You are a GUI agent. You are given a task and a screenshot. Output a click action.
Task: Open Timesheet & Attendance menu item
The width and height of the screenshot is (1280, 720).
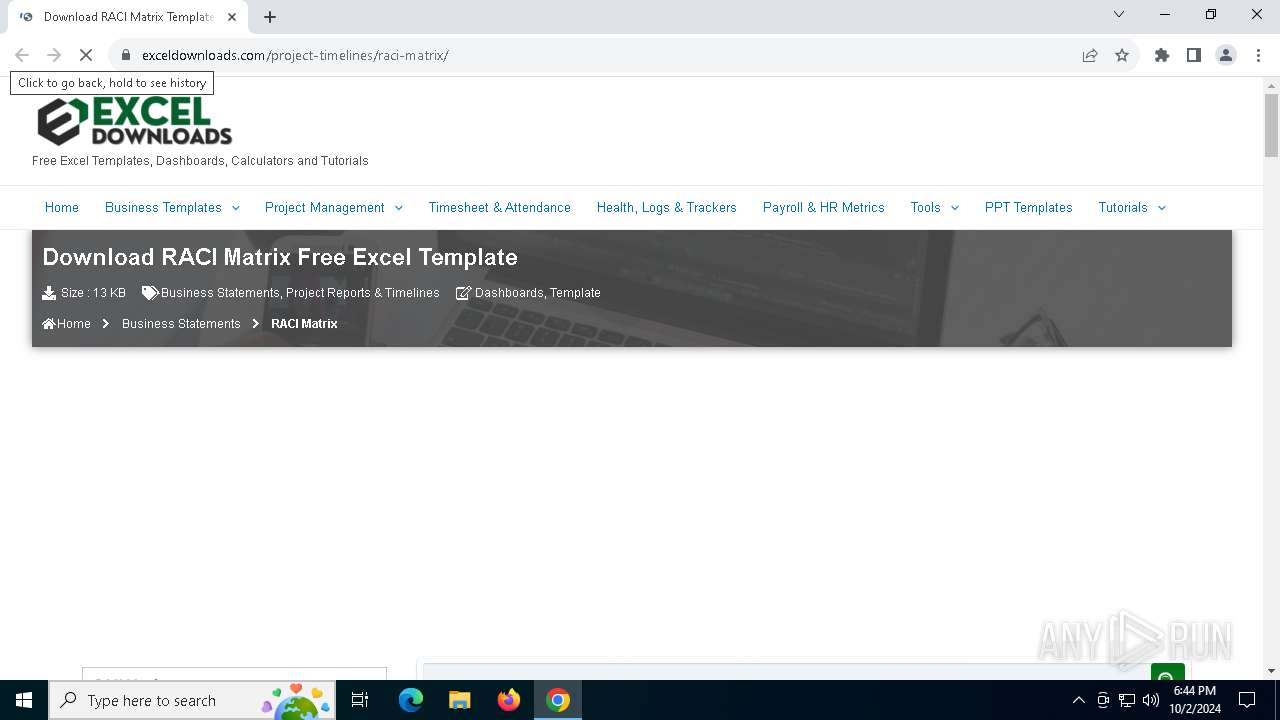(x=500, y=208)
